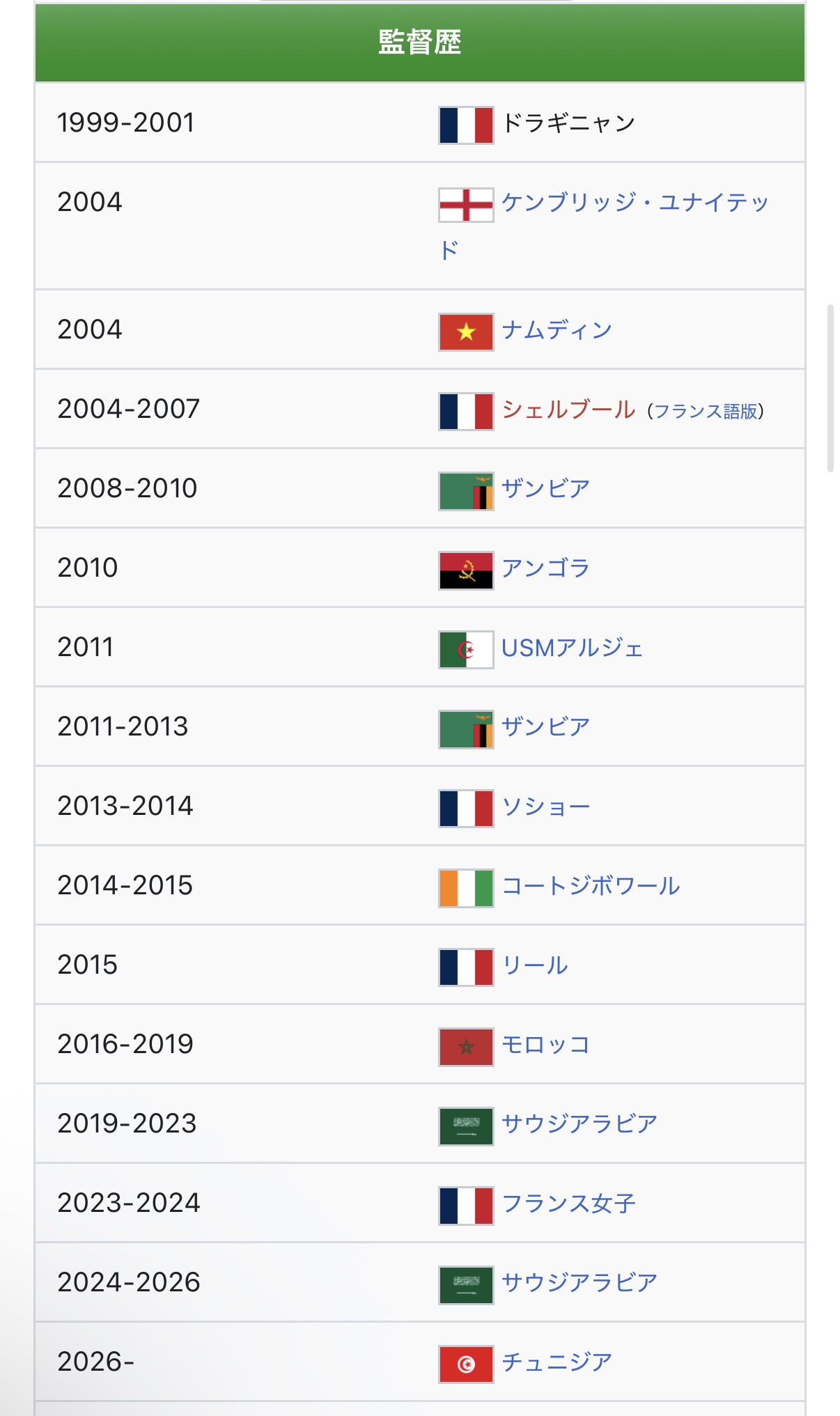
Task: Click the Saudi Arabia flag in 2019-2023 row
Action: click(x=466, y=1126)
